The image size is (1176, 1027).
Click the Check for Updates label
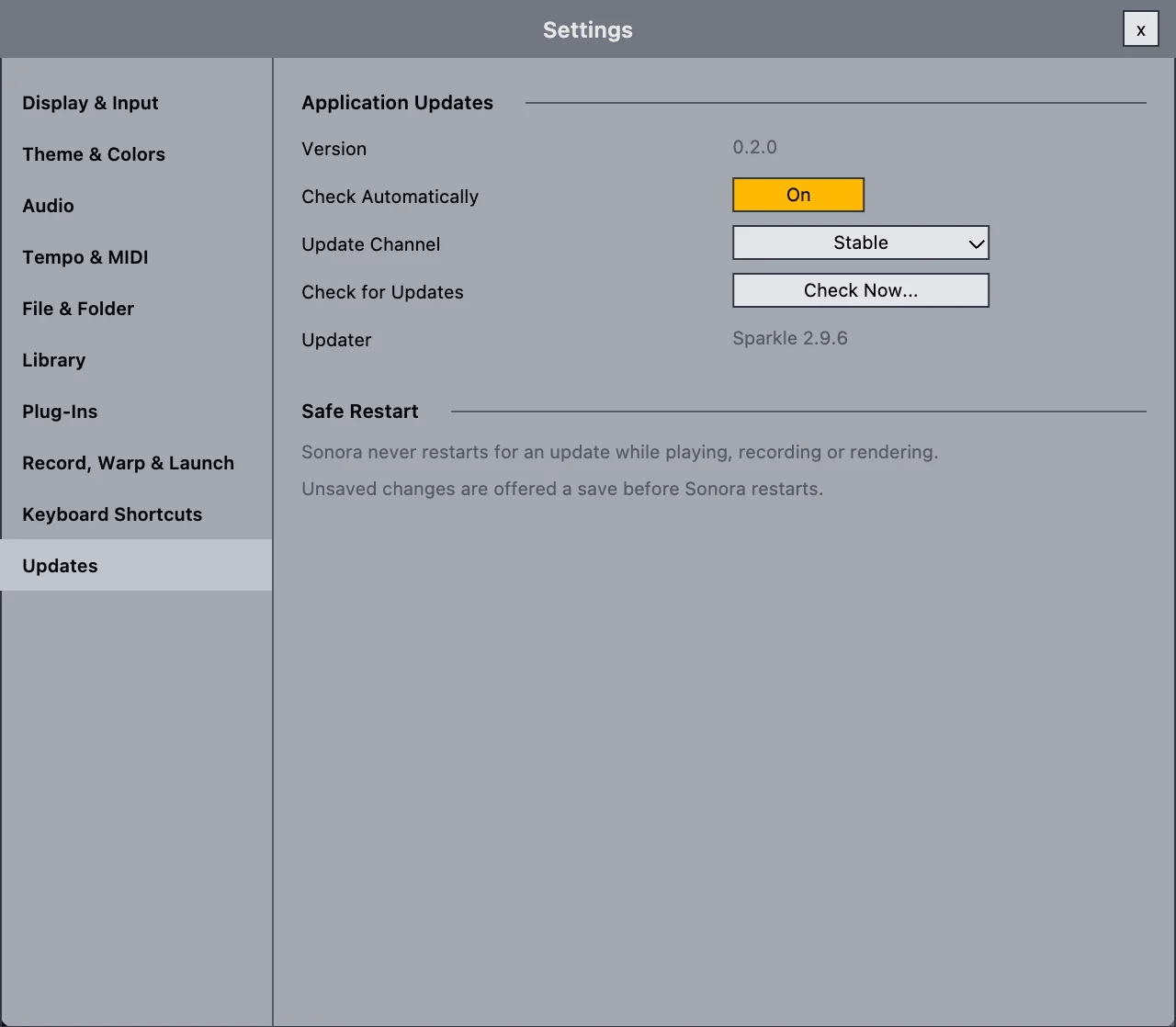tap(382, 292)
